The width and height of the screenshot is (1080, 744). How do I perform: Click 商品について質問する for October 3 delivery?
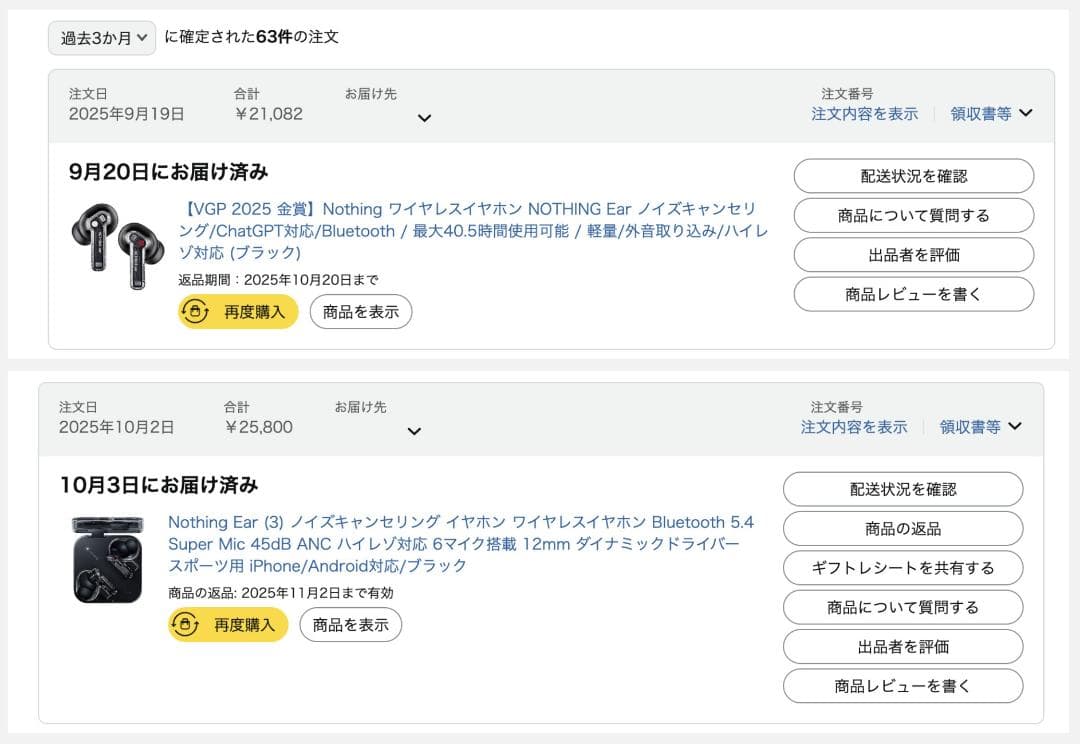coord(902,607)
